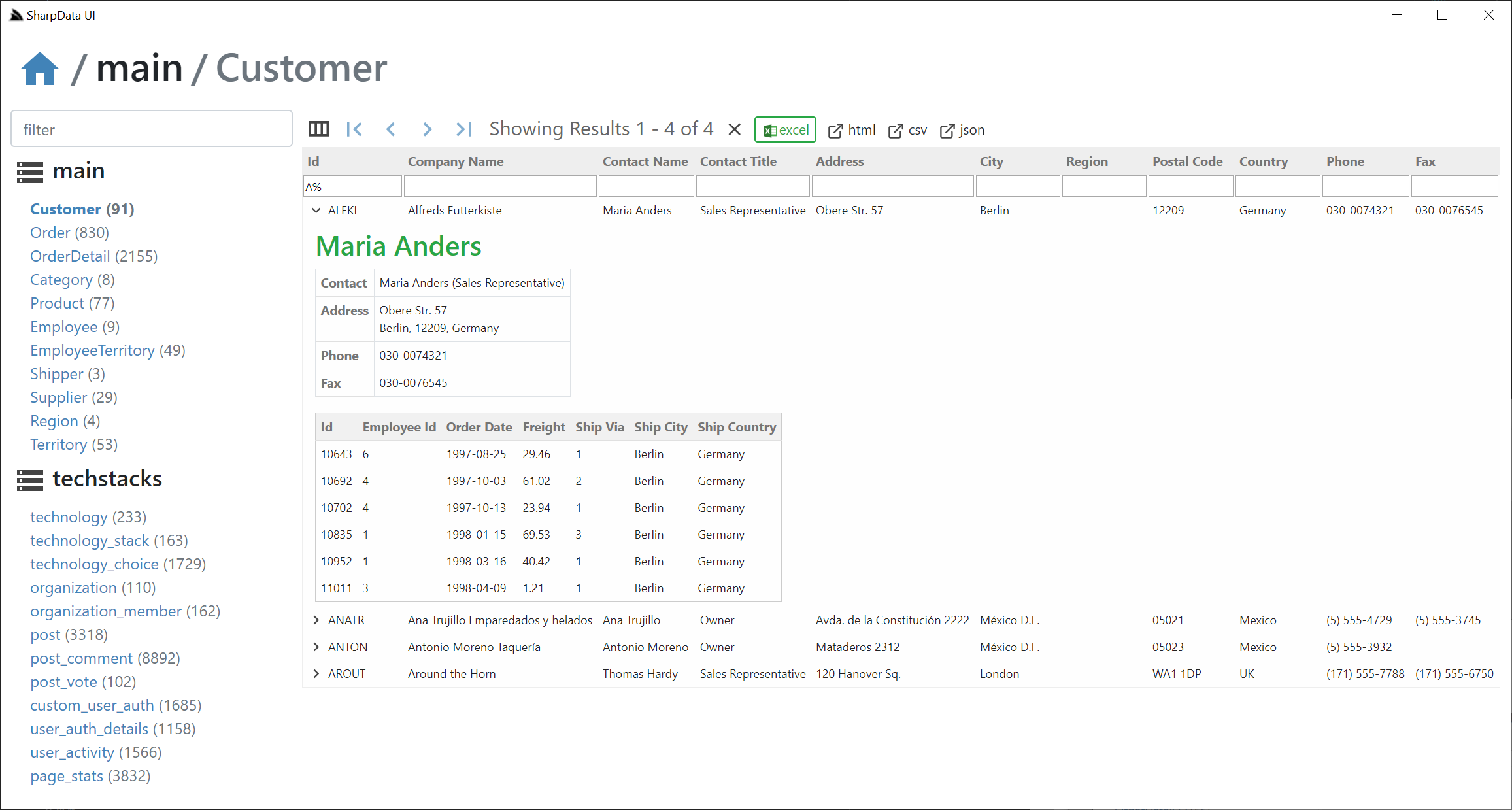The image size is (1512, 810).
Task: Open results as csv
Action: pos(908,130)
